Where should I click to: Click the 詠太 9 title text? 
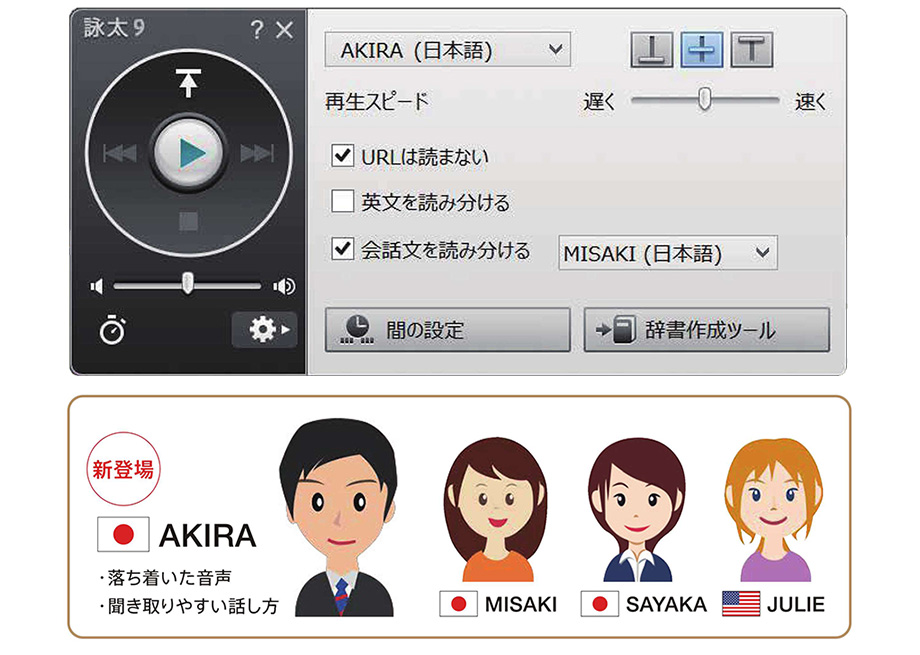(x=114, y=28)
